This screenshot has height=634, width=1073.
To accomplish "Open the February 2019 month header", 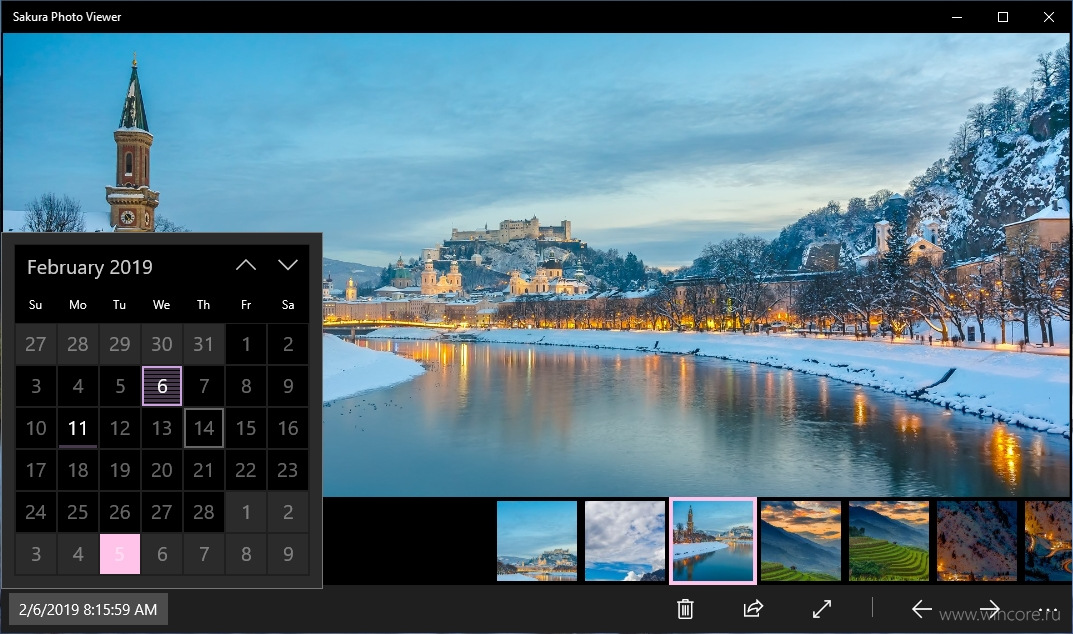I will (90, 267).
